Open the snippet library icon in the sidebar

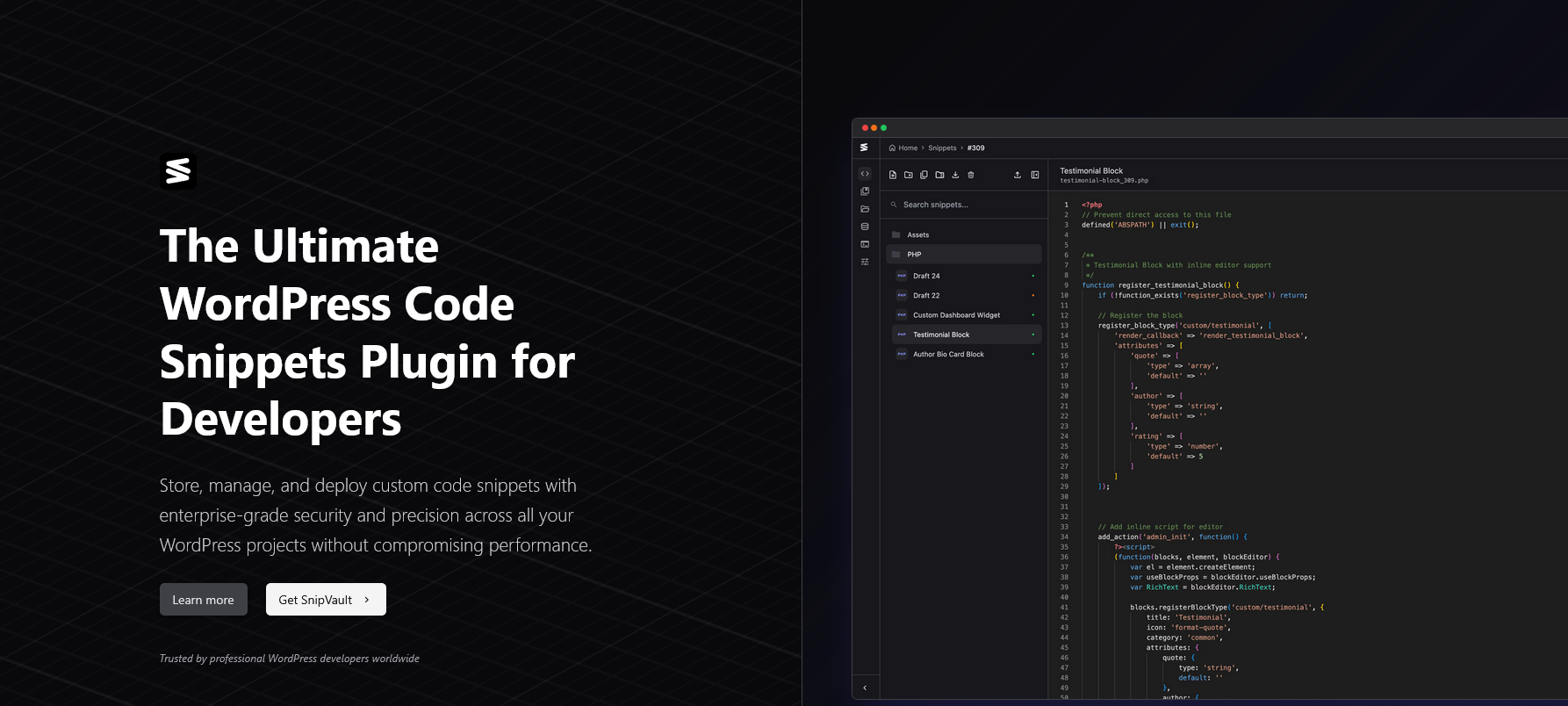(x=865, y=191)
